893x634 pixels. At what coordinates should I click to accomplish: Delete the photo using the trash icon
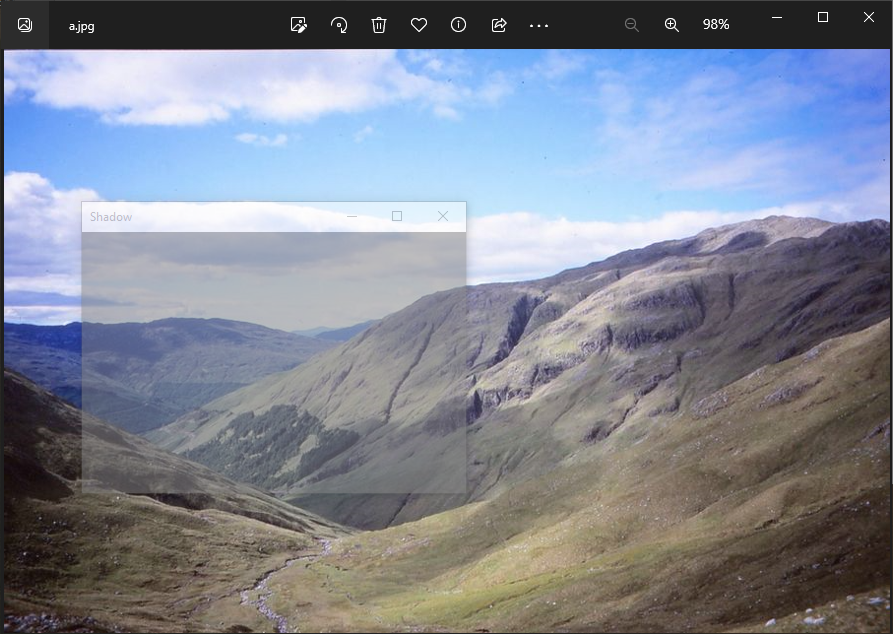[x=379, y=25]
